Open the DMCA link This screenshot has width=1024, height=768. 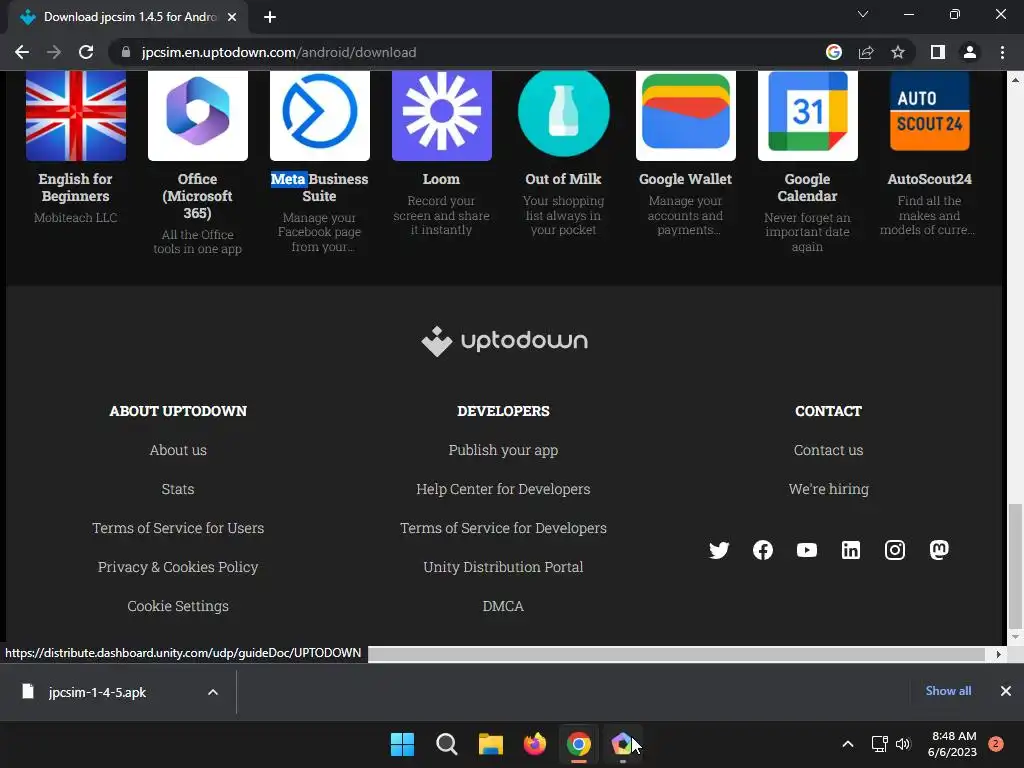pos(503,606)
